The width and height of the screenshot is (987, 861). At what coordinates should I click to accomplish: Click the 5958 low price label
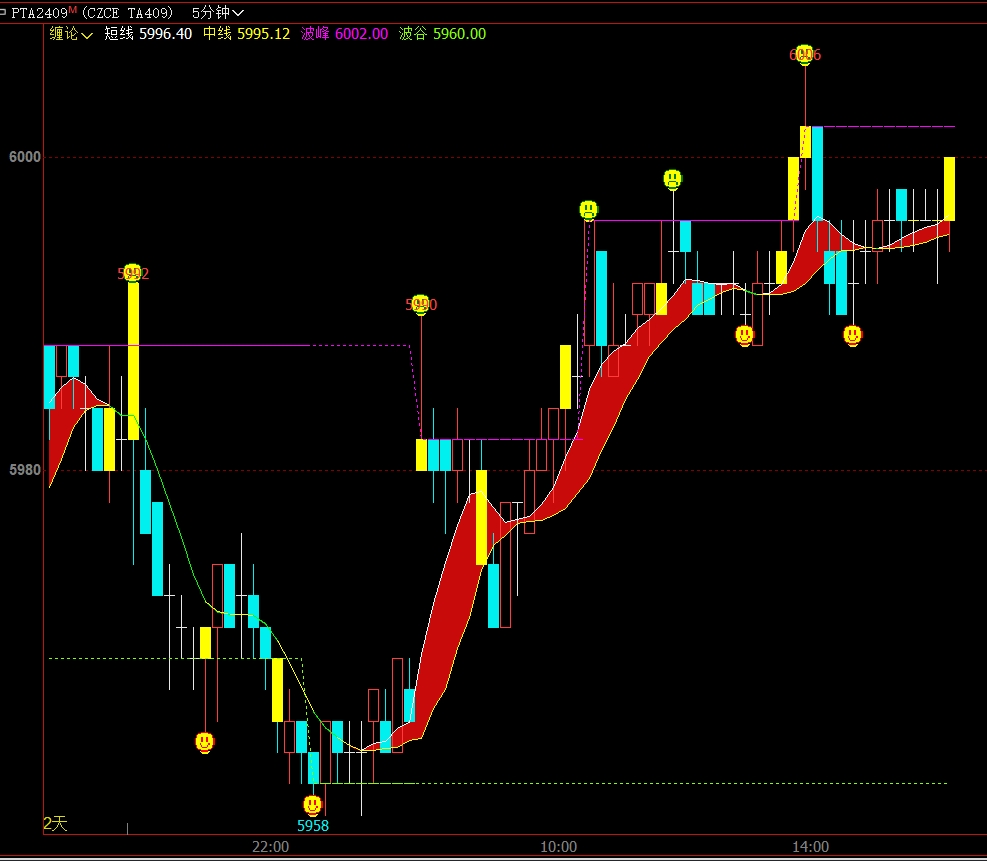[313, 826]
